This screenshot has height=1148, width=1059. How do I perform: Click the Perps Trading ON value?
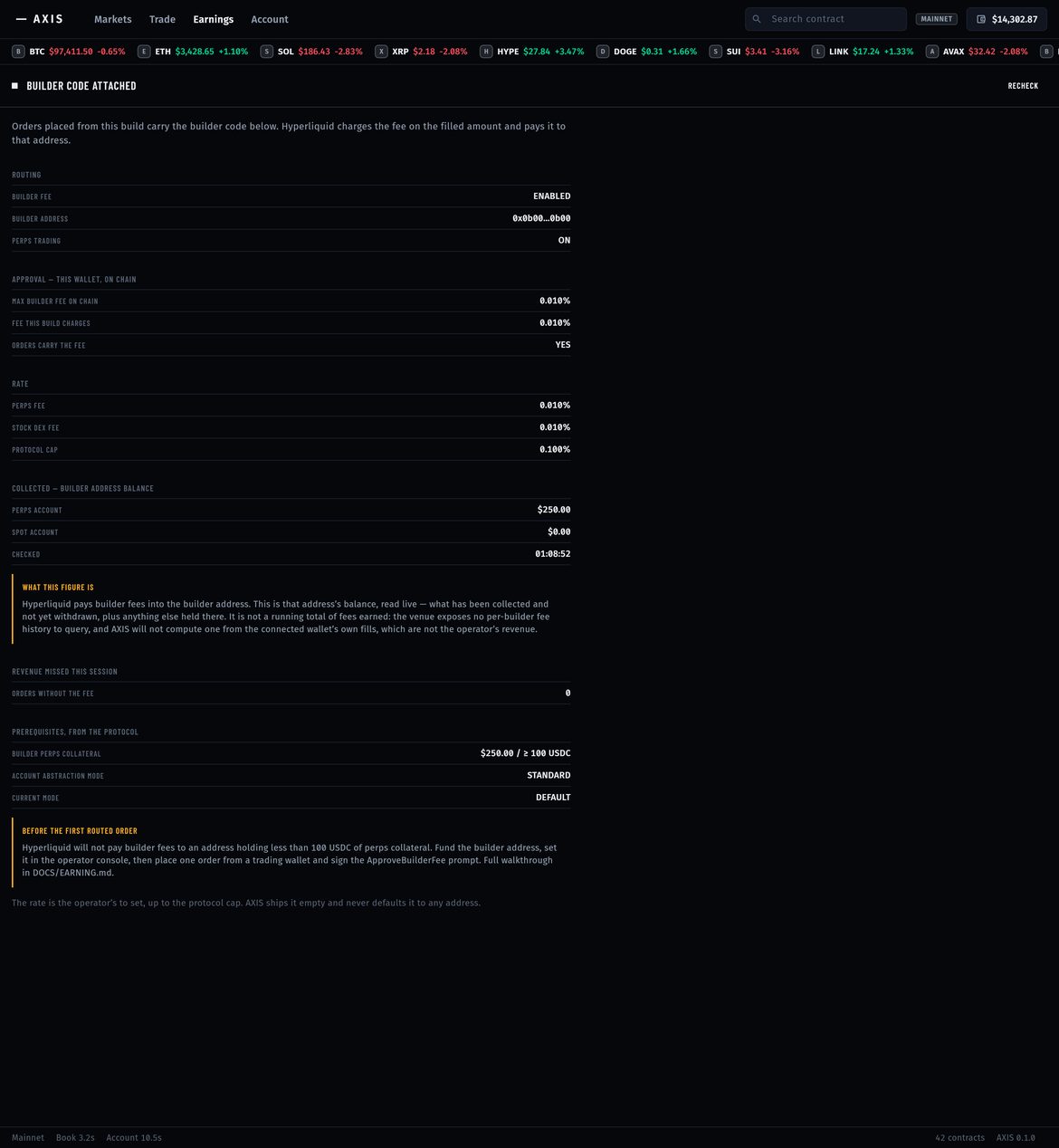[x=564, y=241]
